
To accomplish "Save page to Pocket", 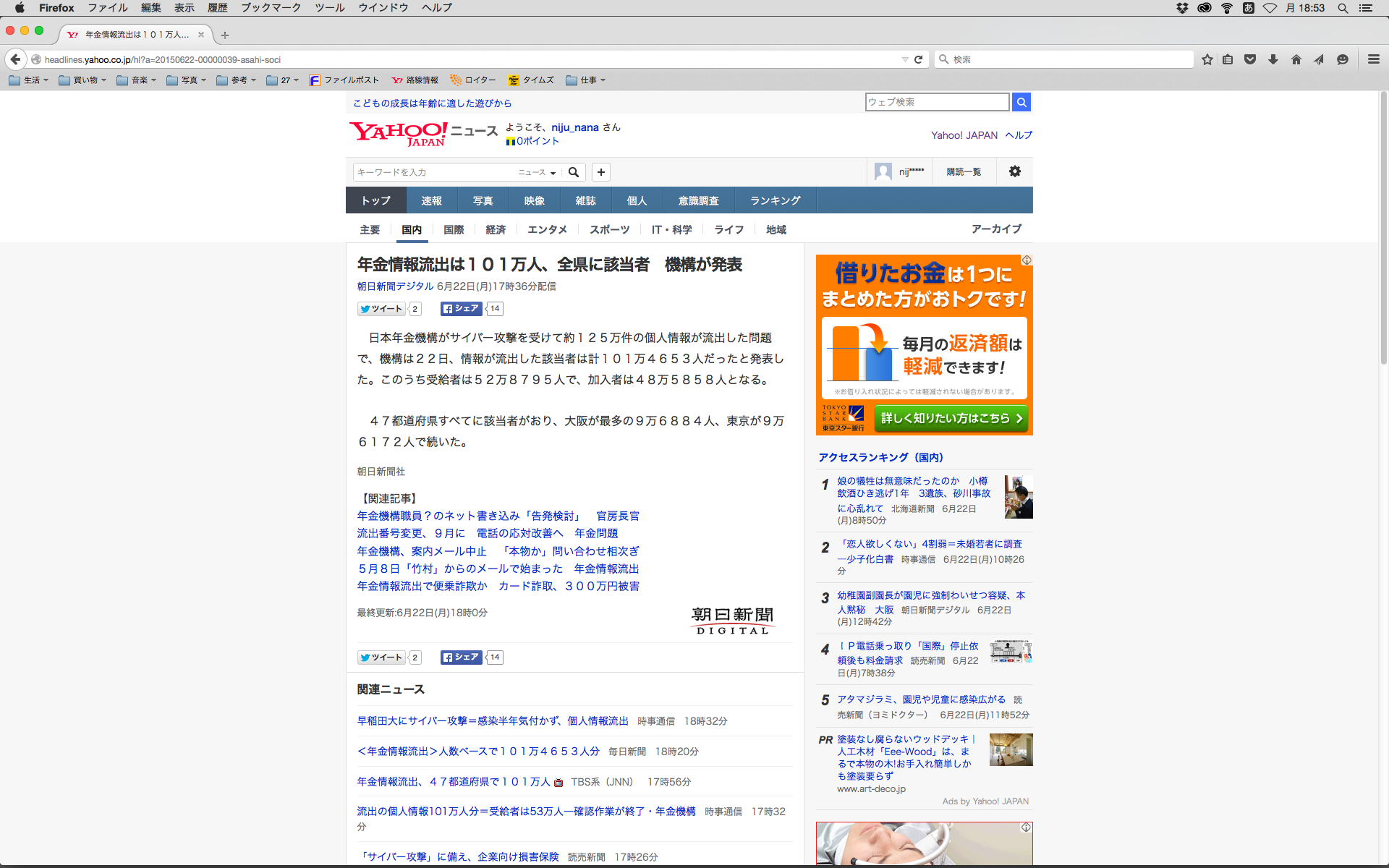I will pos(1250,59).
